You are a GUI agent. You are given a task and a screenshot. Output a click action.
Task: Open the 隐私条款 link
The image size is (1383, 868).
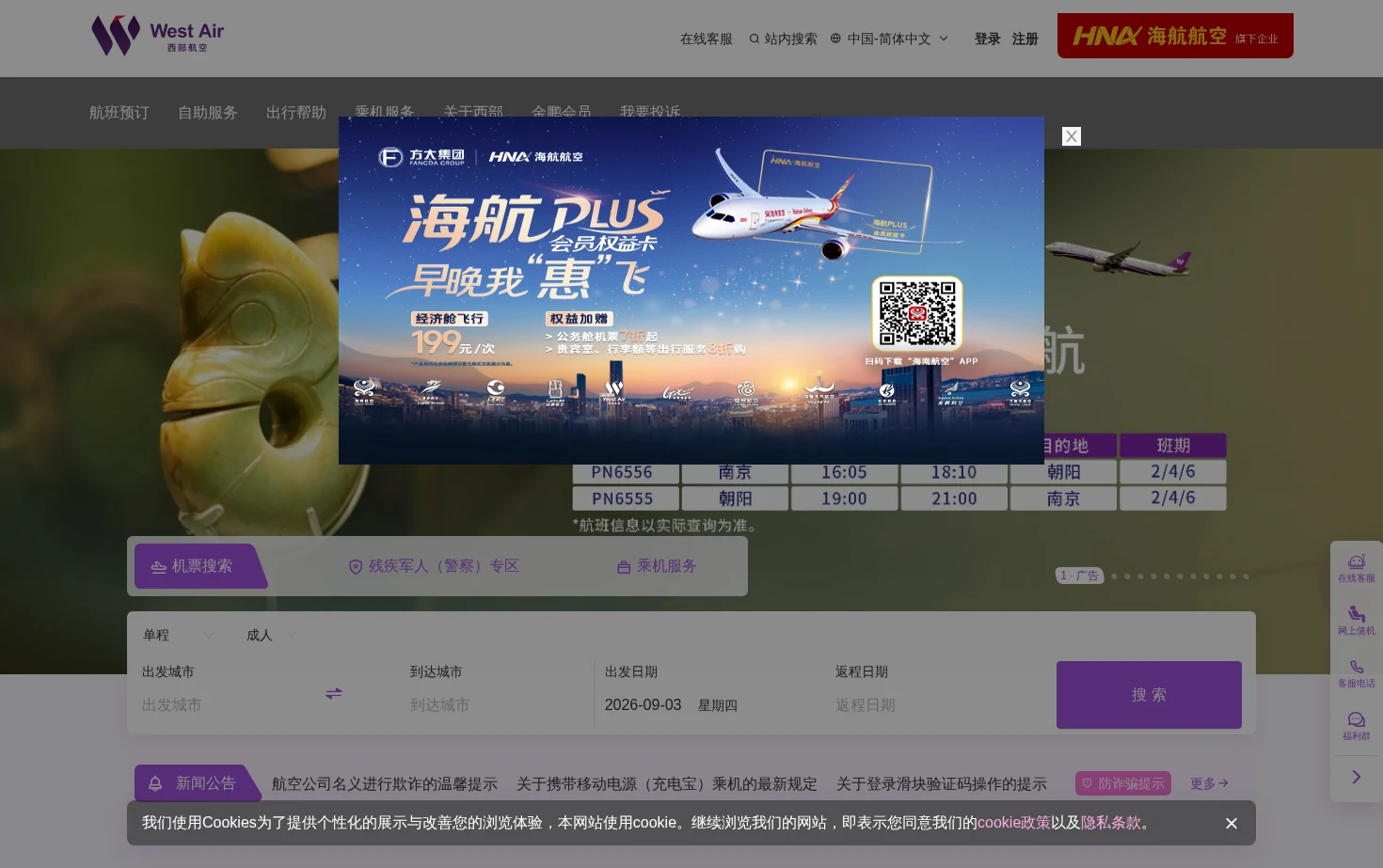pos(1110,823)
